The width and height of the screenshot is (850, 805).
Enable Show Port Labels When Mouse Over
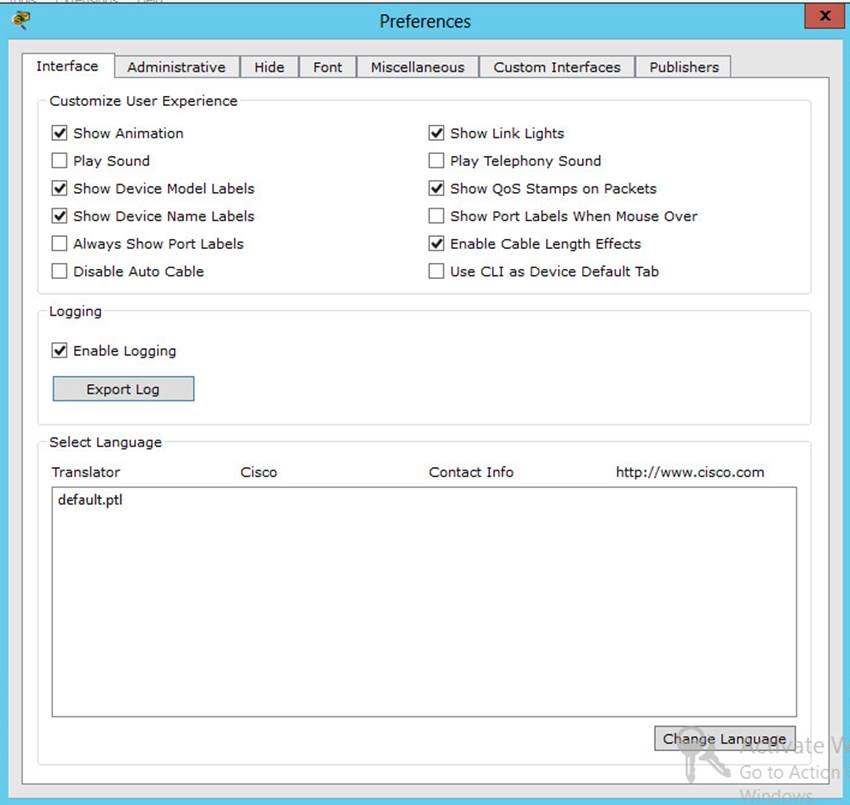pos(436,216)
